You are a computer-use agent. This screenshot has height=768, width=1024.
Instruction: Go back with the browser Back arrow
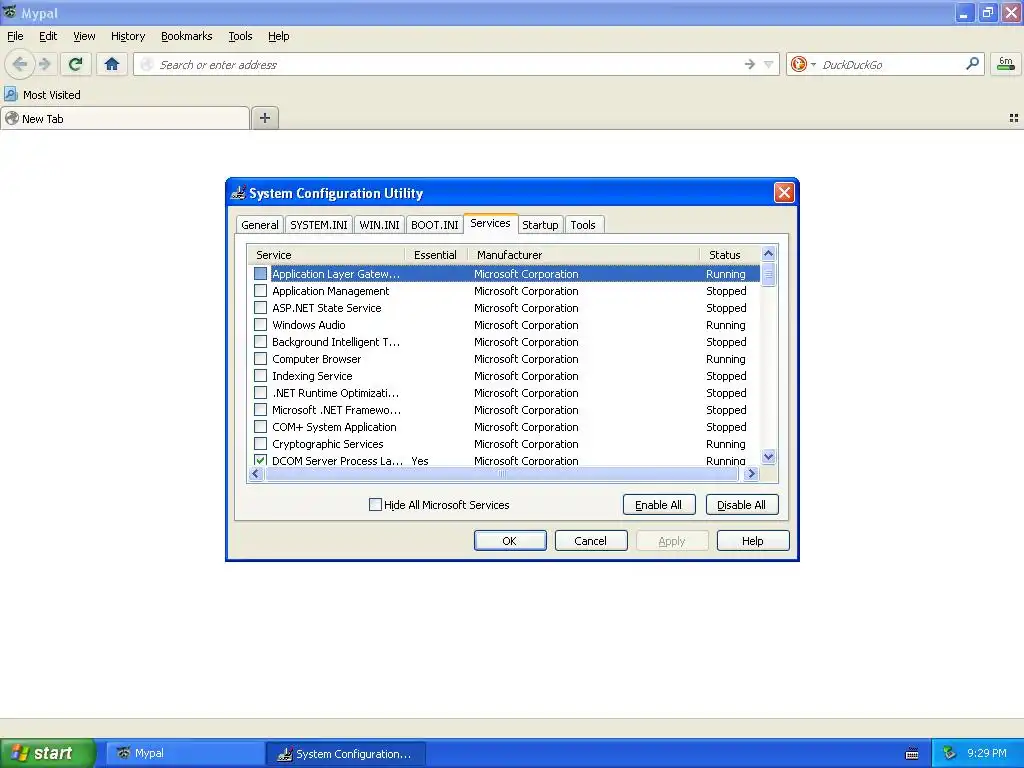coord(20,64)
